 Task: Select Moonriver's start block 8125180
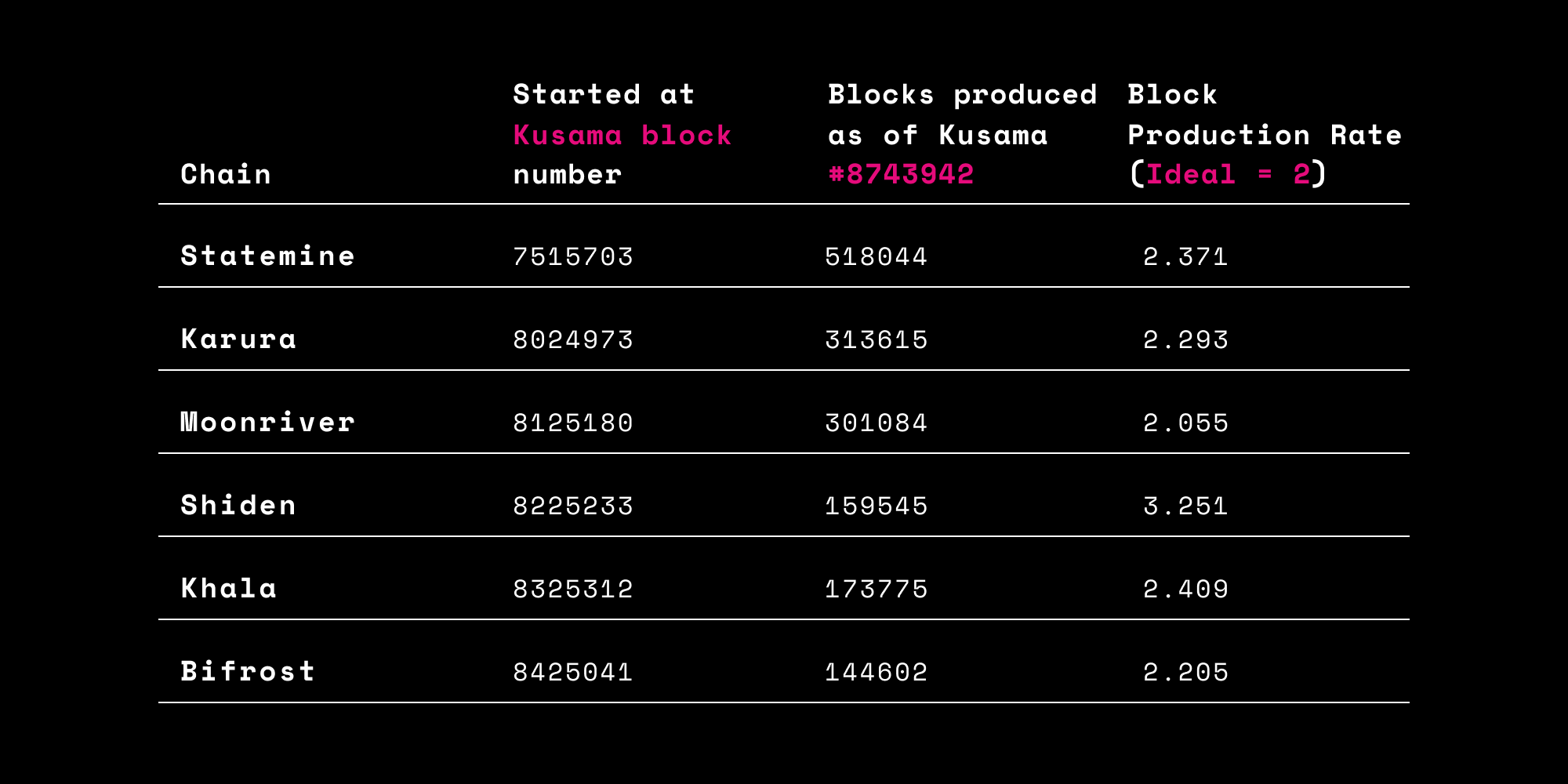[573, 423]
